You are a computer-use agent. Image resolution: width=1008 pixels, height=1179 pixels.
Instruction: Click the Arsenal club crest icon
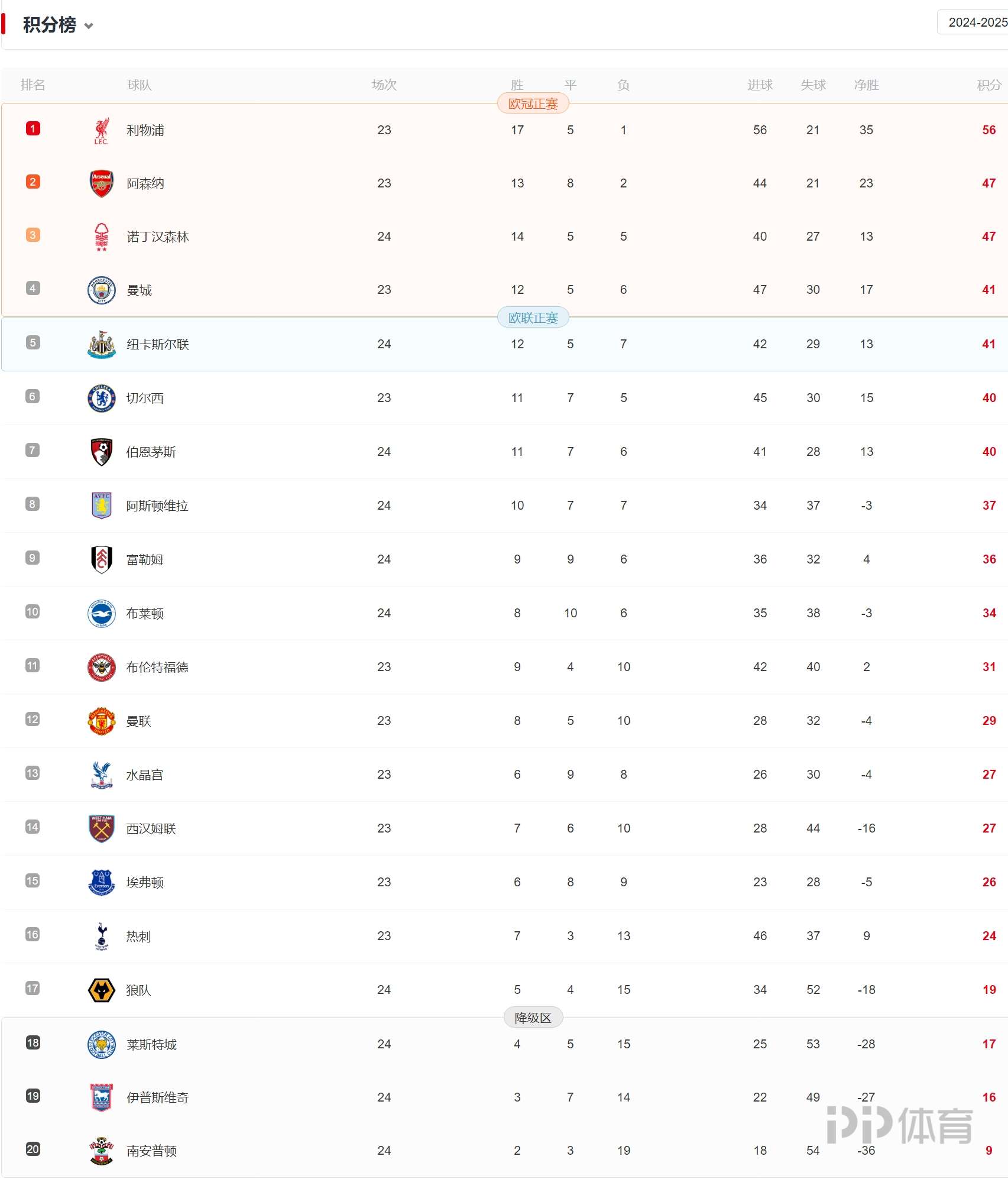(x=101, y=183)
